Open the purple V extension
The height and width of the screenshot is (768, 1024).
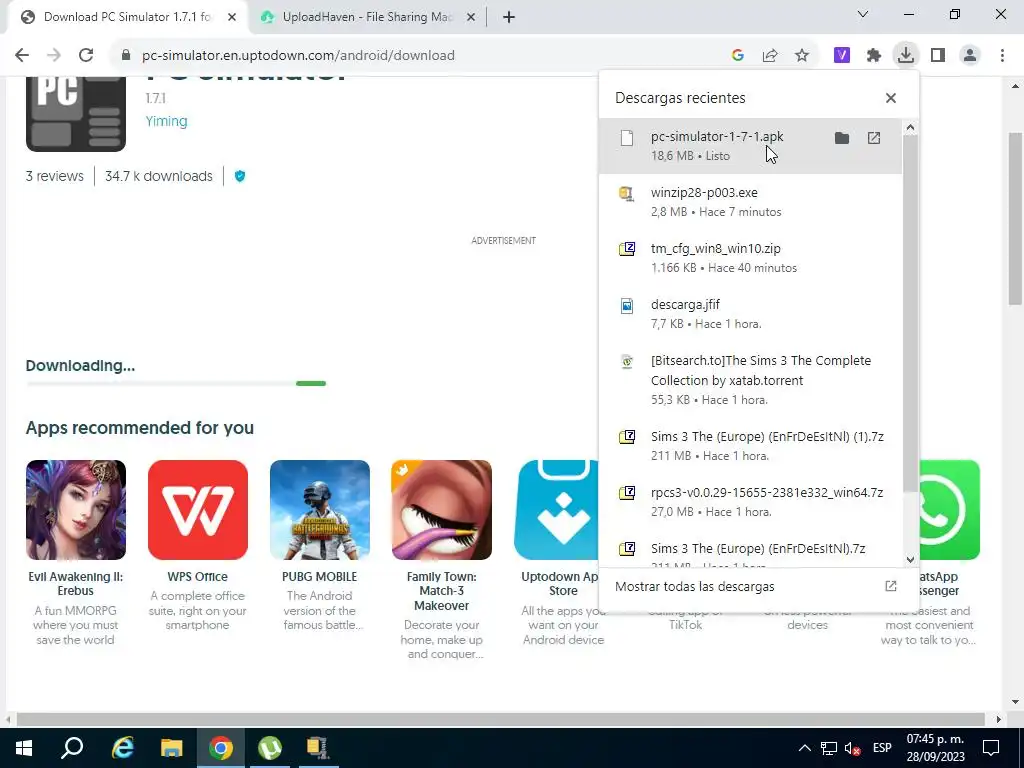[x=842, y=56]
